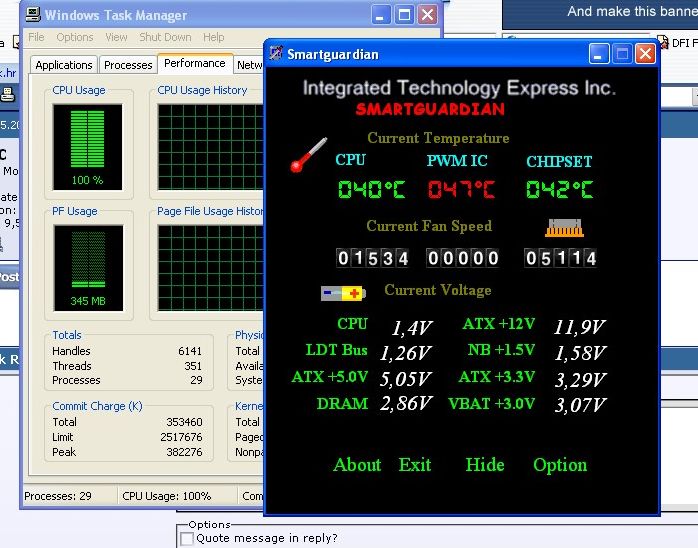Switch to the Applications tab

(64, 65)
